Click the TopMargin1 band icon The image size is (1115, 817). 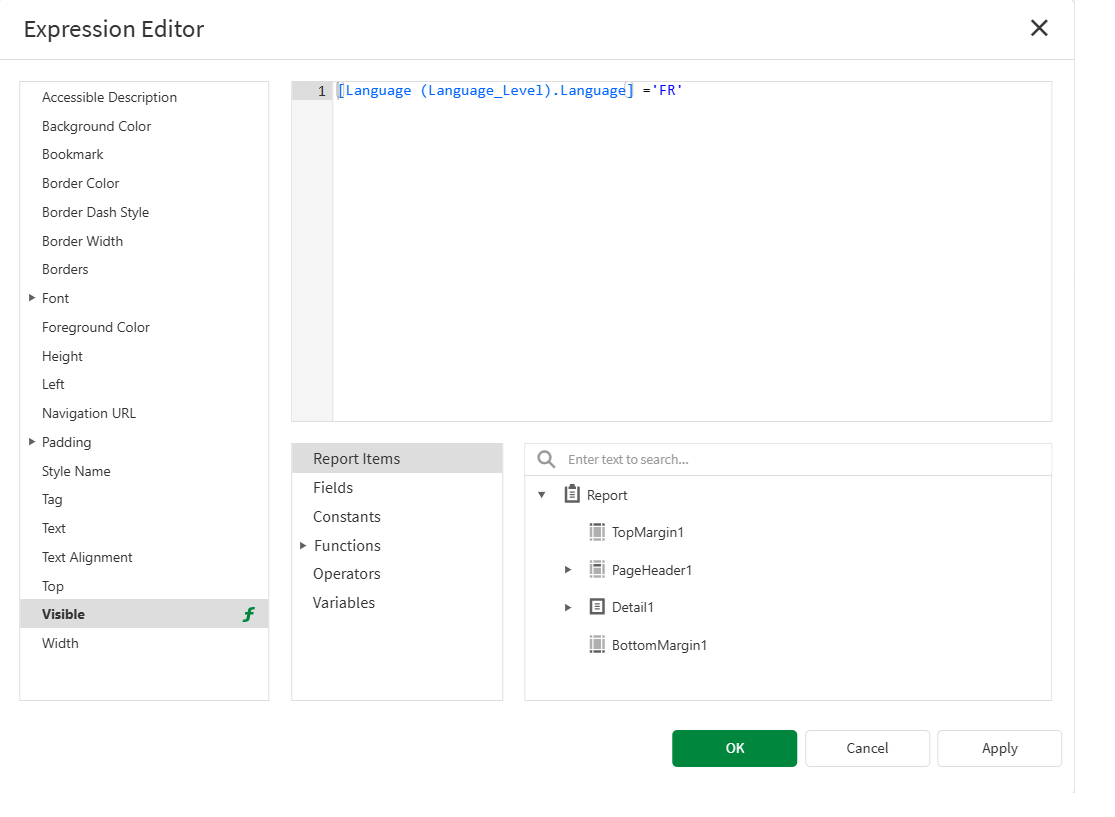click(597, 532)
